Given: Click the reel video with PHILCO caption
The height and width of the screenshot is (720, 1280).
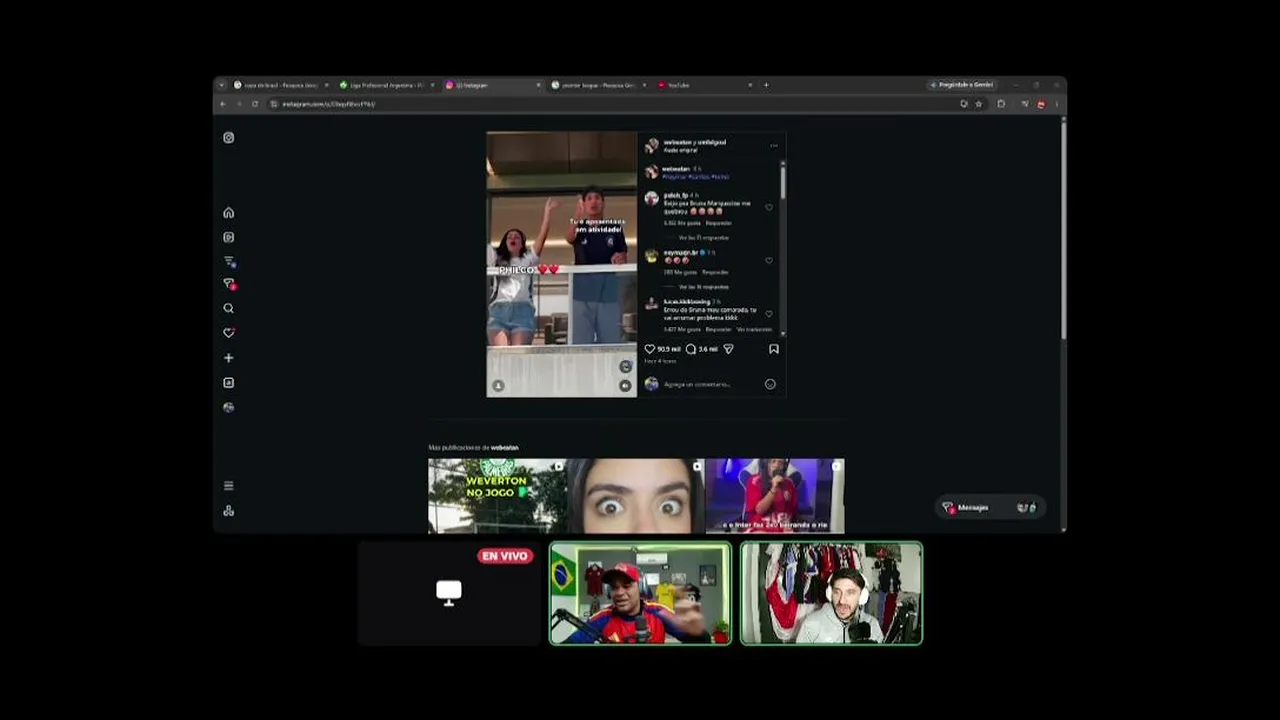Looking at the screenshot, I should pos(562,265).
